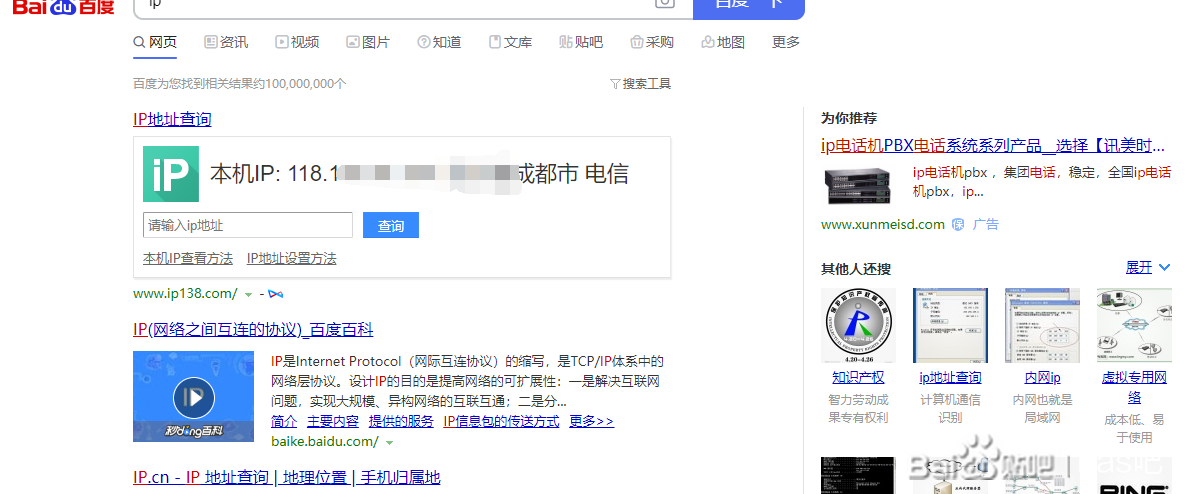The height and width of the screenshot is (494, 1188).
Task: Open the ip地址查询 related link
Action: (x=950, y=377)
